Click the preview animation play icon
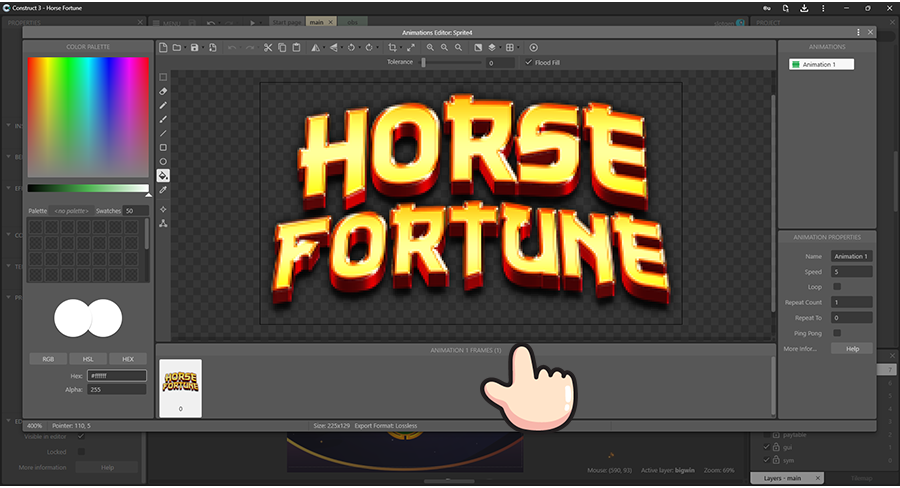The image size is (900, 488). tap(533, 47)
